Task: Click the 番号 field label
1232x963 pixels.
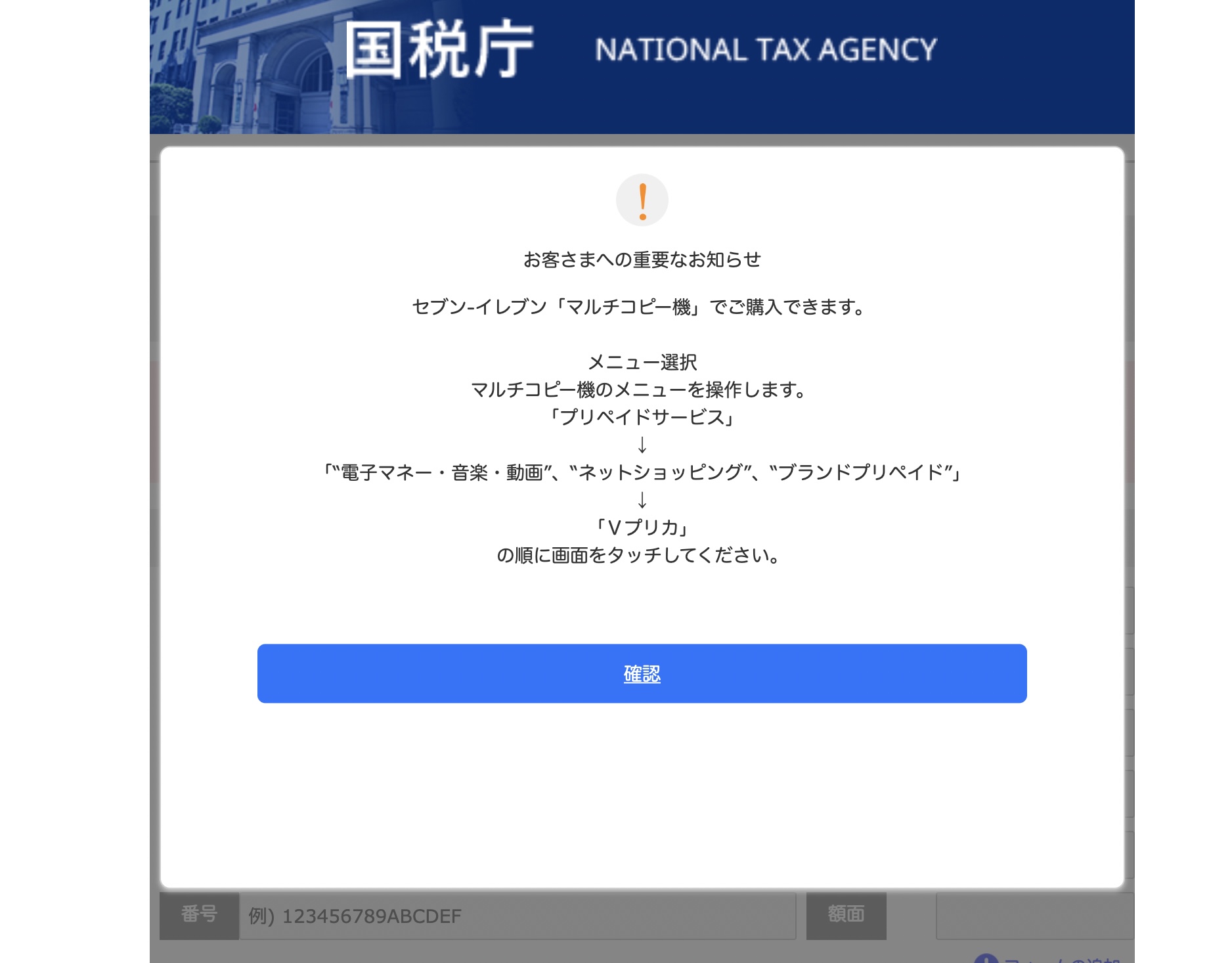Action: [199, 914]
